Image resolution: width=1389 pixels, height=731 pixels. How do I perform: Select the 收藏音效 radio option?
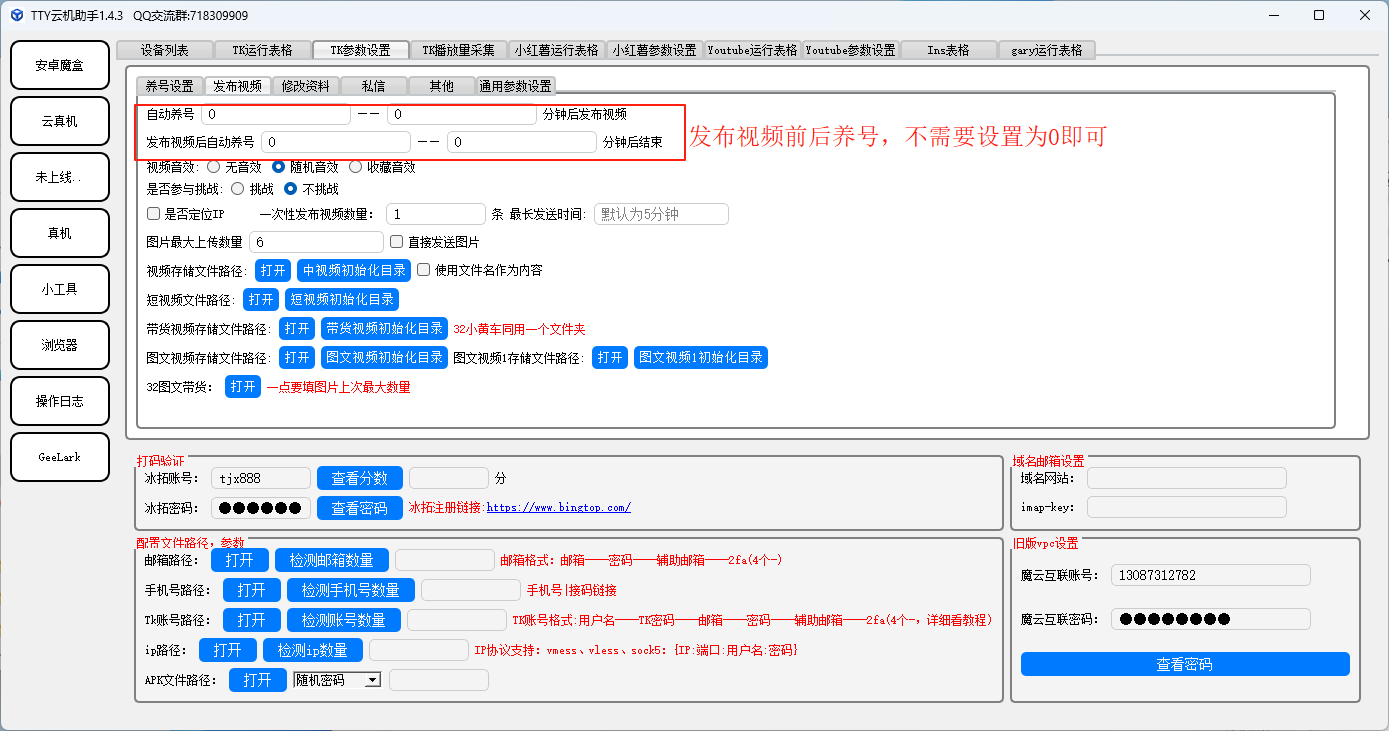pyautogui.click(x=382, y=167)
